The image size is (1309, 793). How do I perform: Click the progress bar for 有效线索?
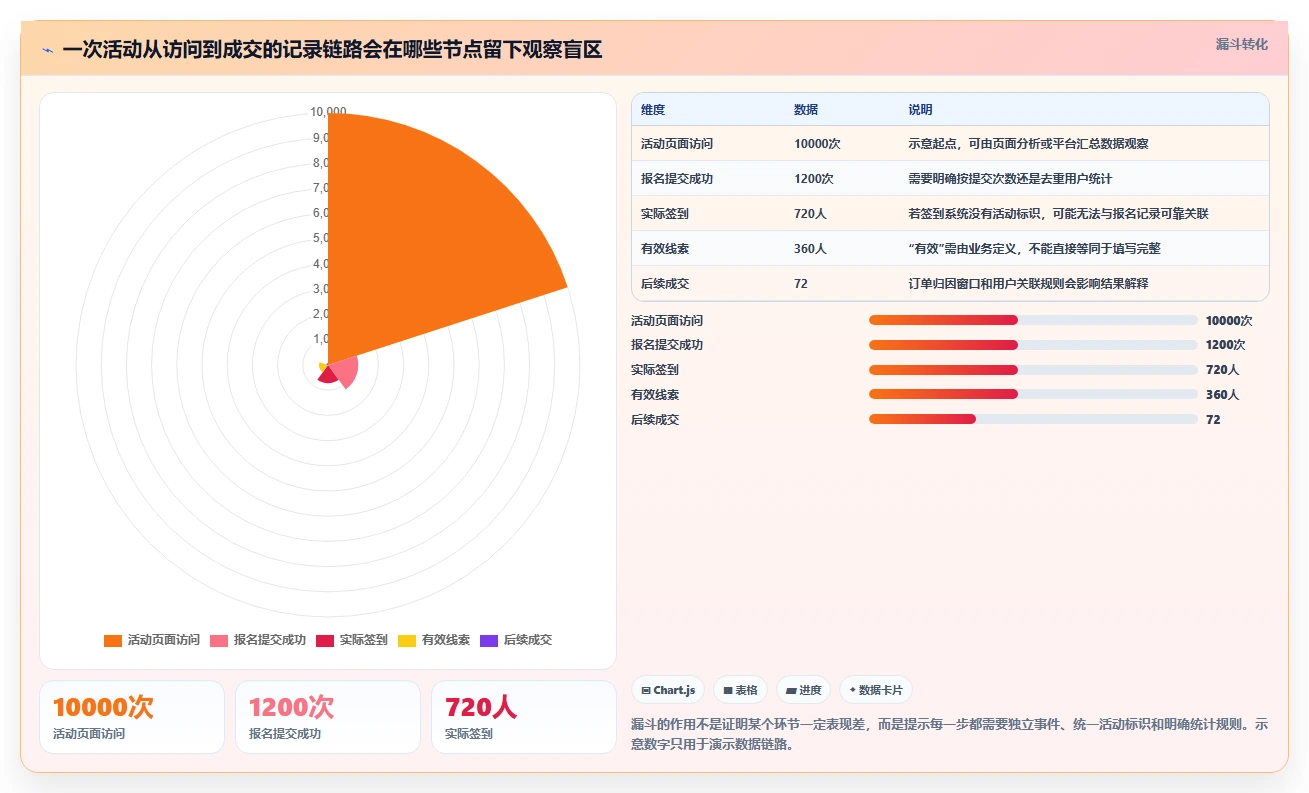pyautogui.click(x=1033, y=395)
